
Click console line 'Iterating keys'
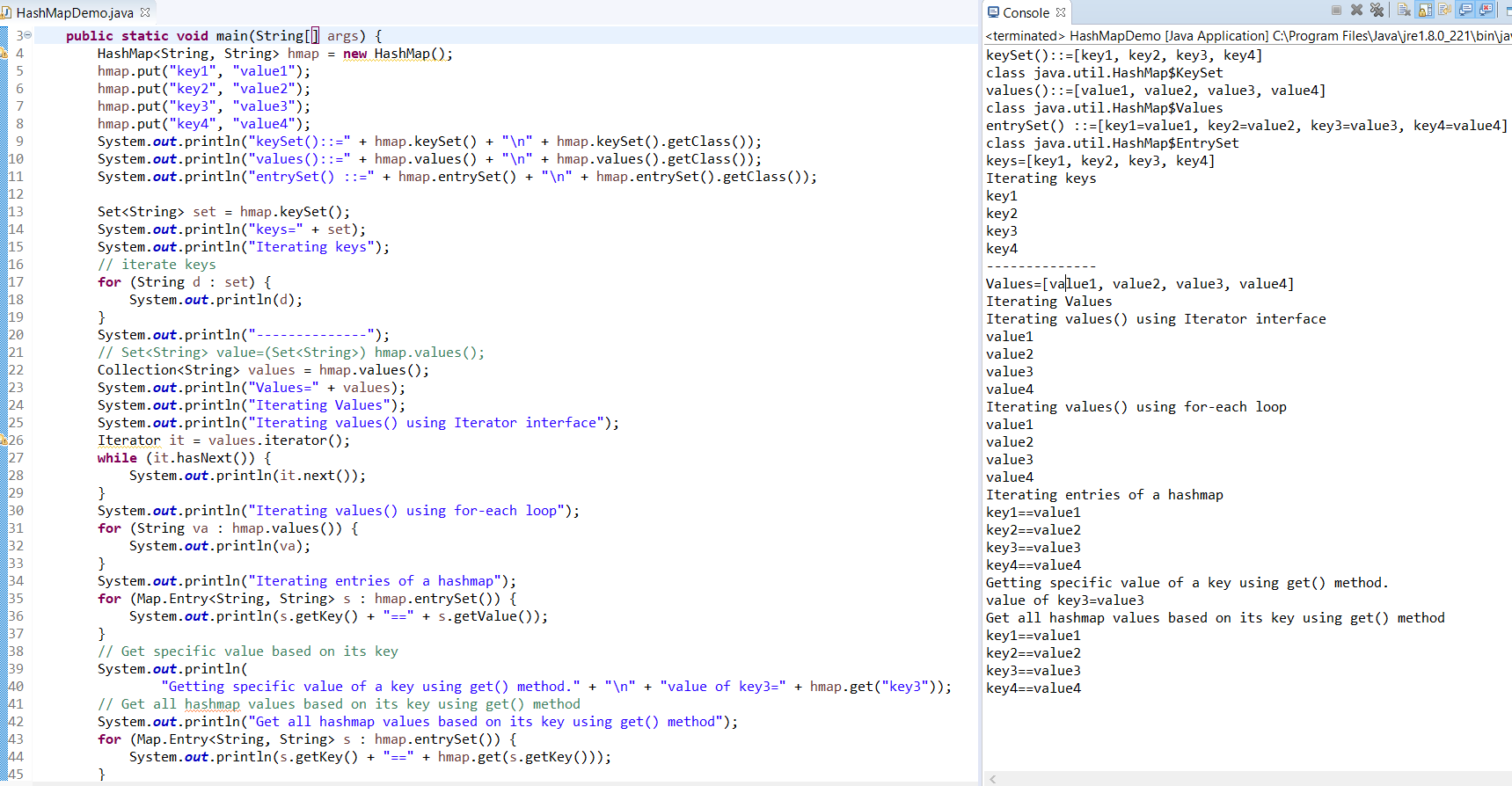[1041, 178]
